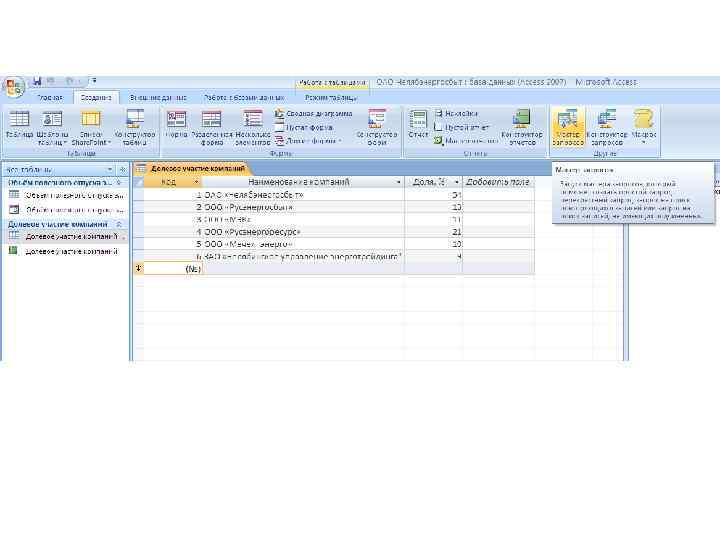The height and width of the screenshot is (540, 720).
Task: Click the Конструктор форм icon
Action: tap(377, 128)
